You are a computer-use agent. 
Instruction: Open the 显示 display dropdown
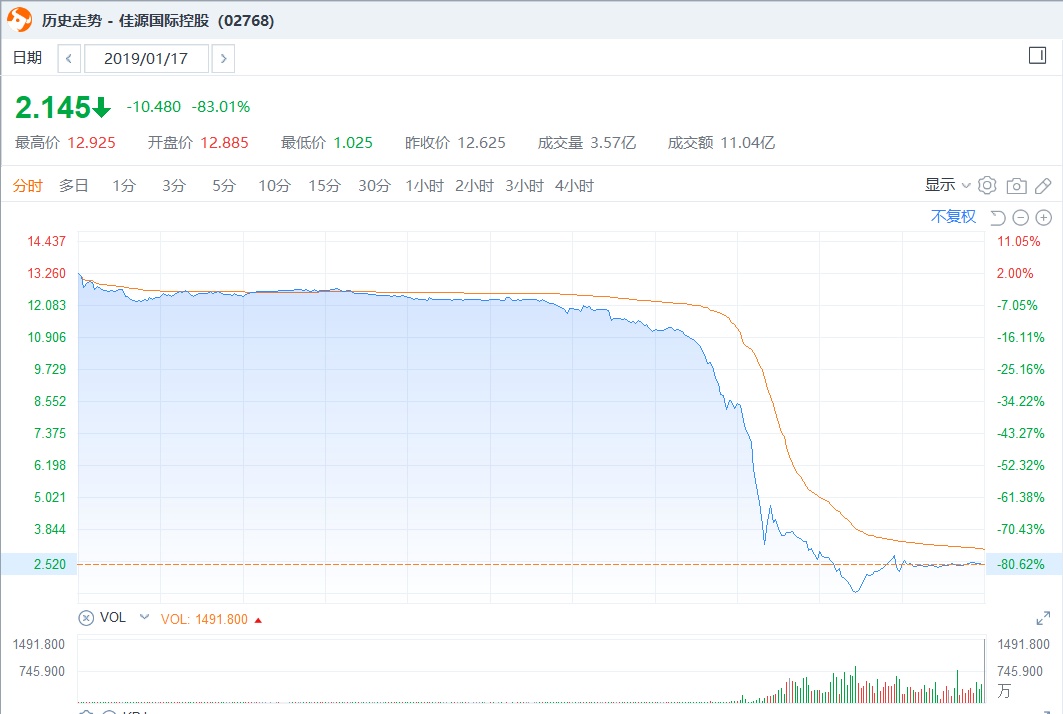947,185
